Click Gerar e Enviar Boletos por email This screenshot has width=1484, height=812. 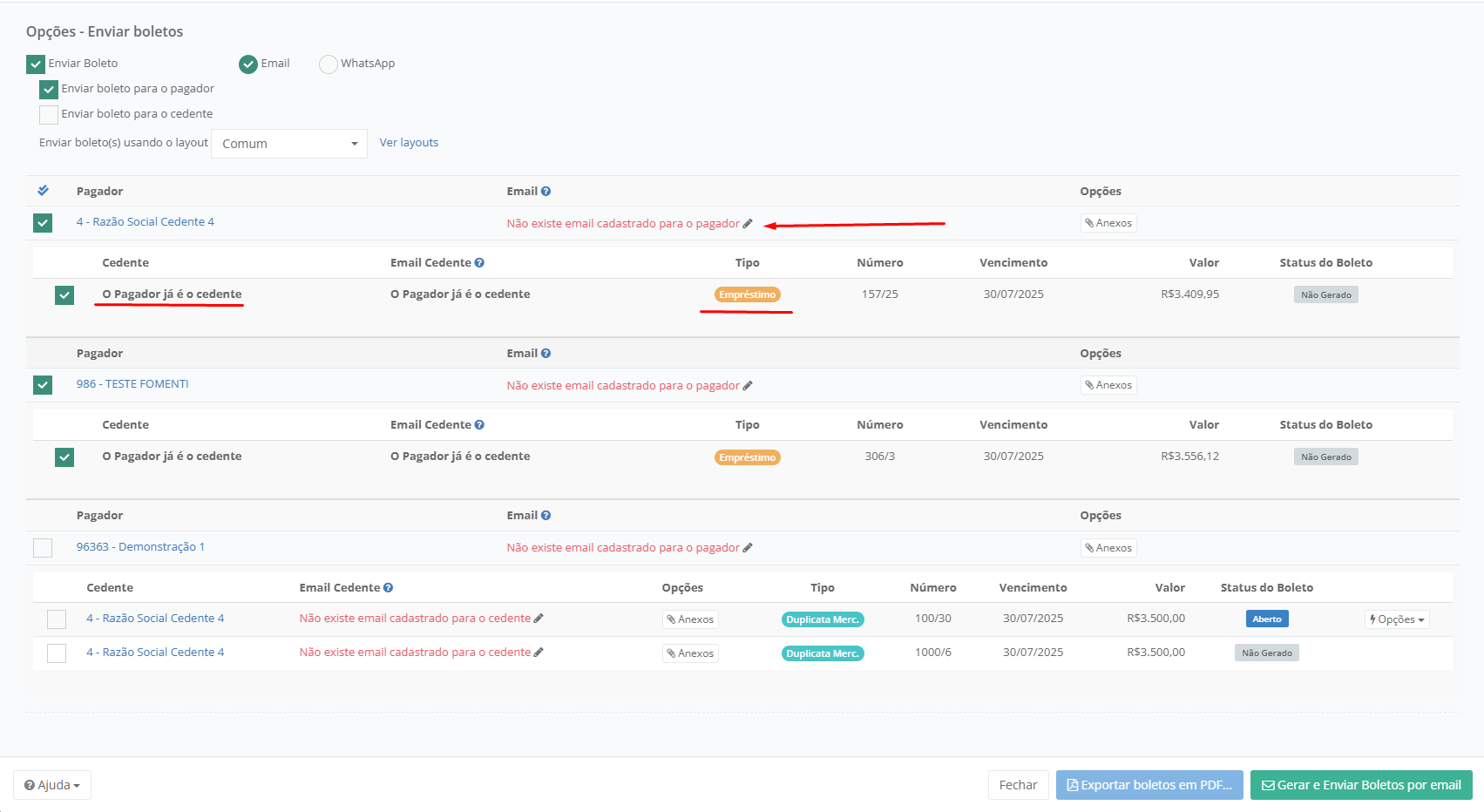[x=1360, y=785]
